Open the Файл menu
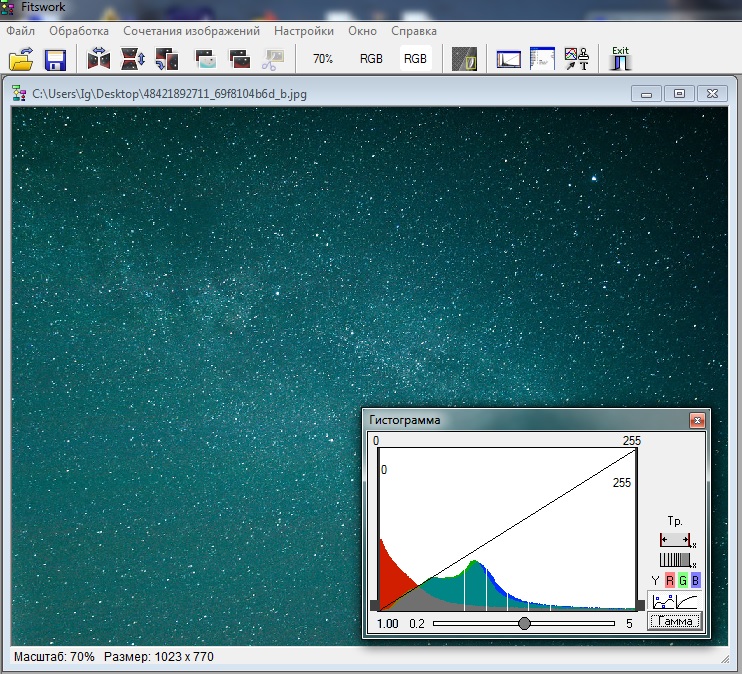The width and height of the screenshot is (742, 674). (20, 31)
